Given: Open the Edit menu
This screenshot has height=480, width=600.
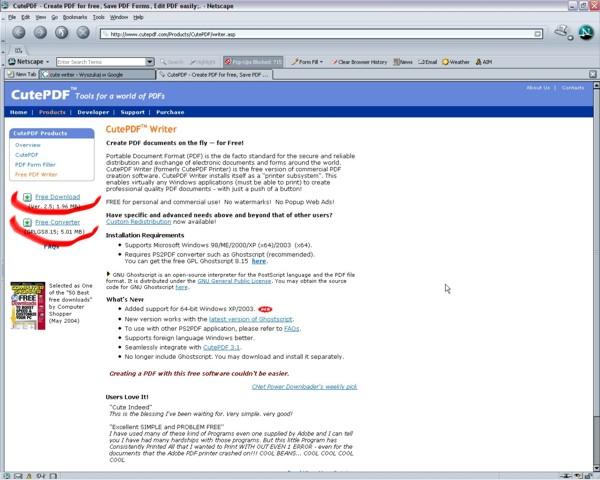Looking at the screenshot, I should pyautogui.click(x=26, y=17).
